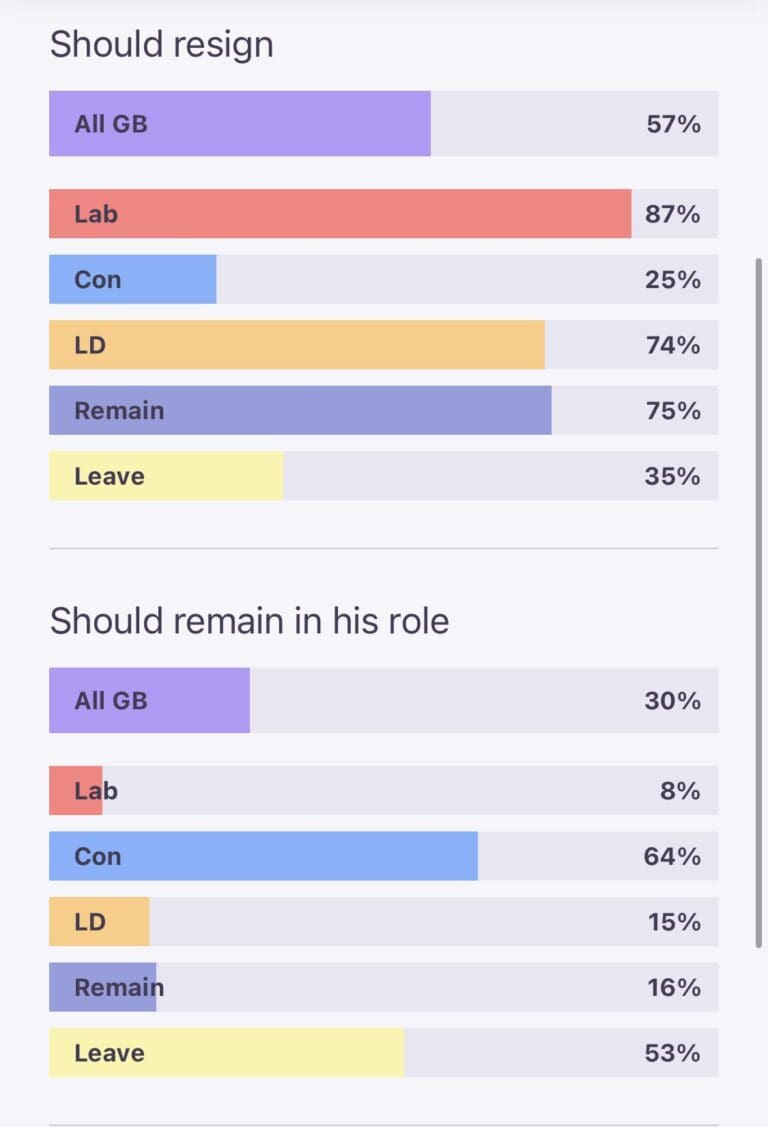Select the yellow Leave bar showing 35%

(166, 476)
